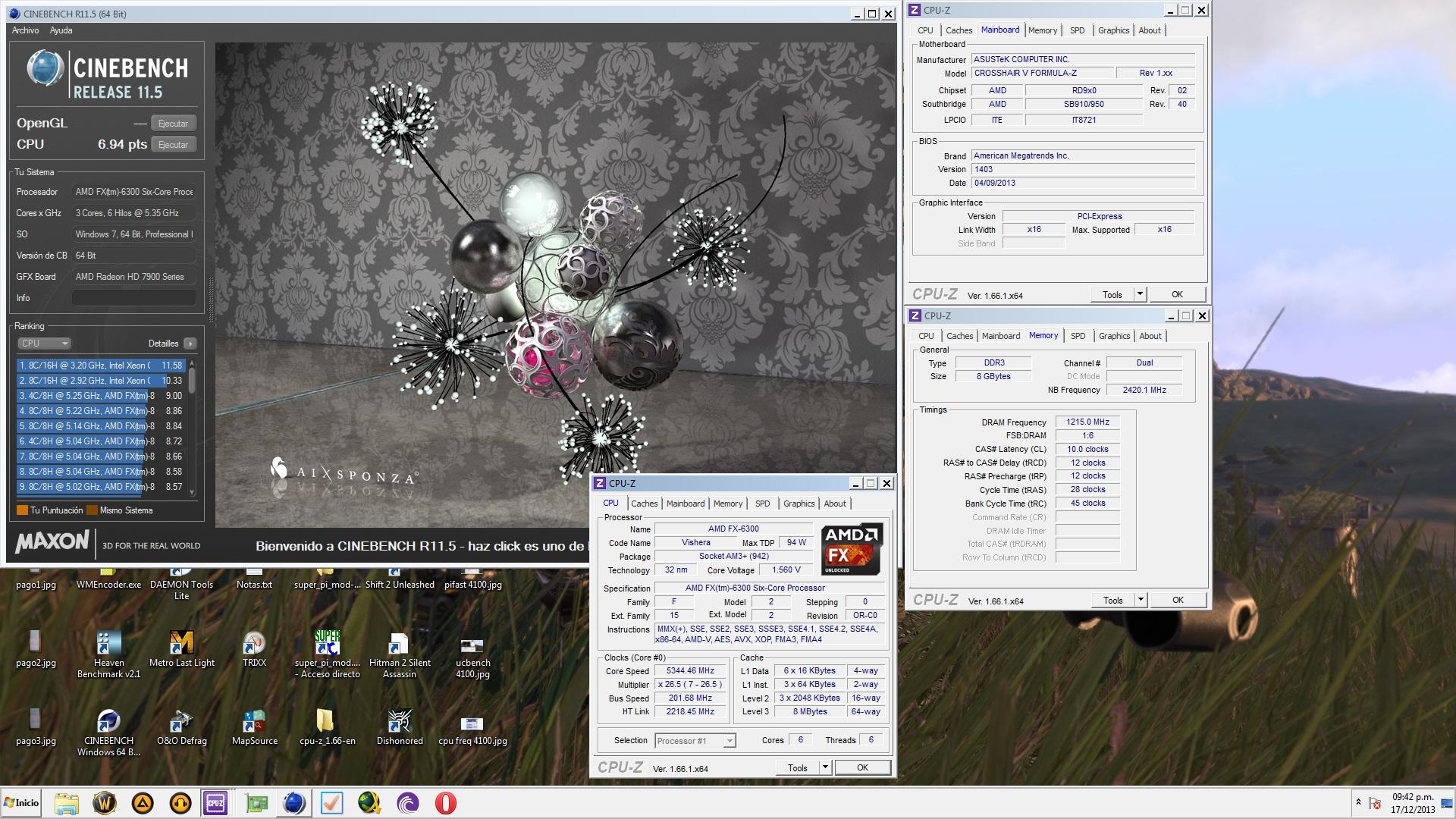Click the Detalles arrow button in Ranking

[x=190, y=344]
